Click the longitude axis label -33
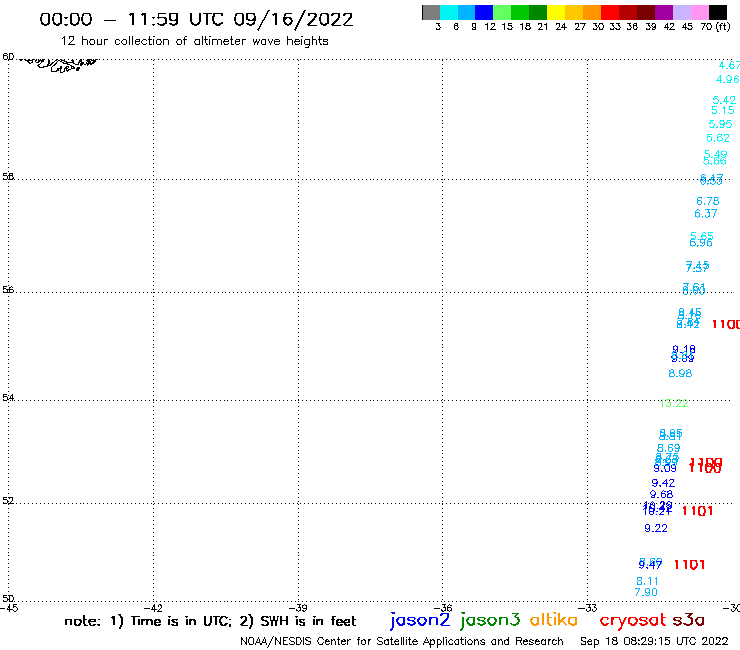Image resolution: width=740 pixels, height=650 pixels. [588, 608]
